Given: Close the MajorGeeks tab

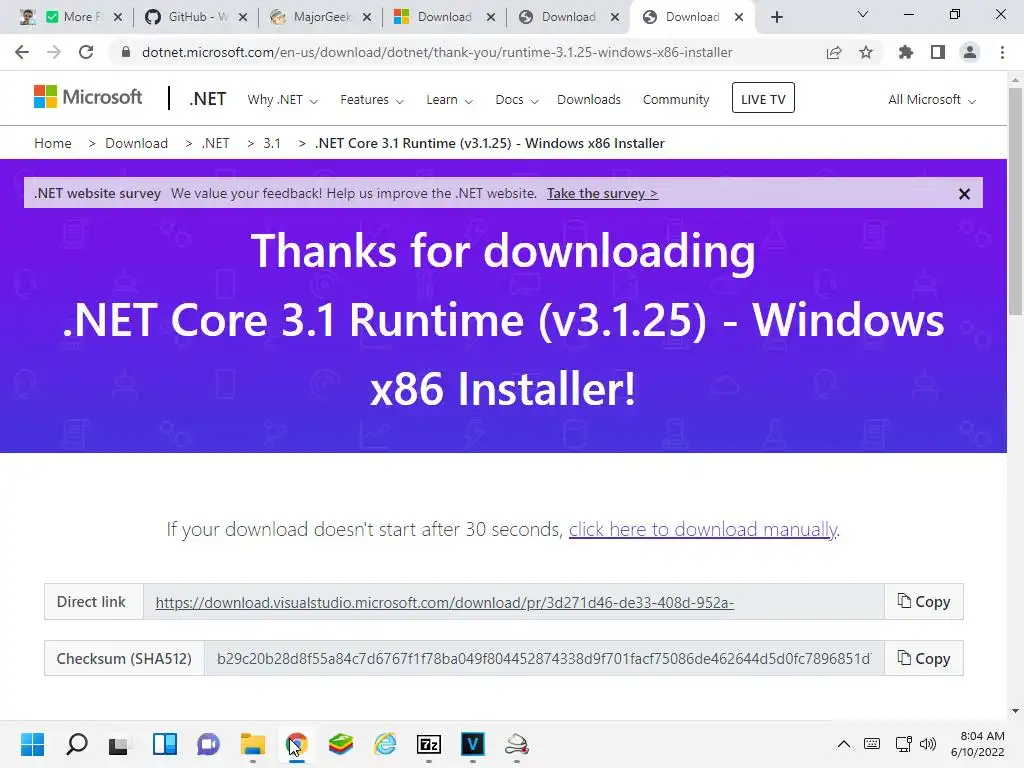Looking at the screenshot, I should click(x=367, y=18).
